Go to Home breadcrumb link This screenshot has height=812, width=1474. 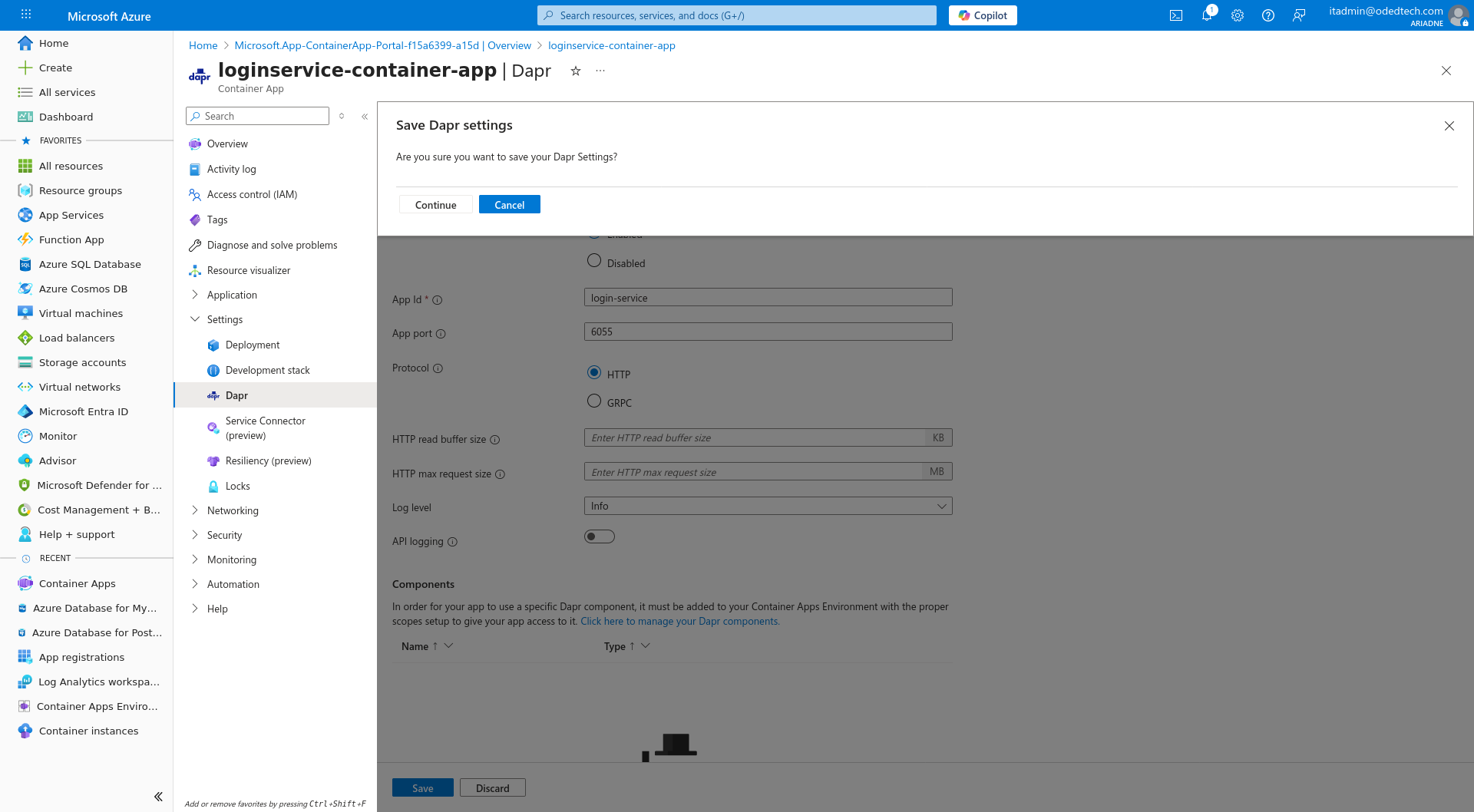203,45
